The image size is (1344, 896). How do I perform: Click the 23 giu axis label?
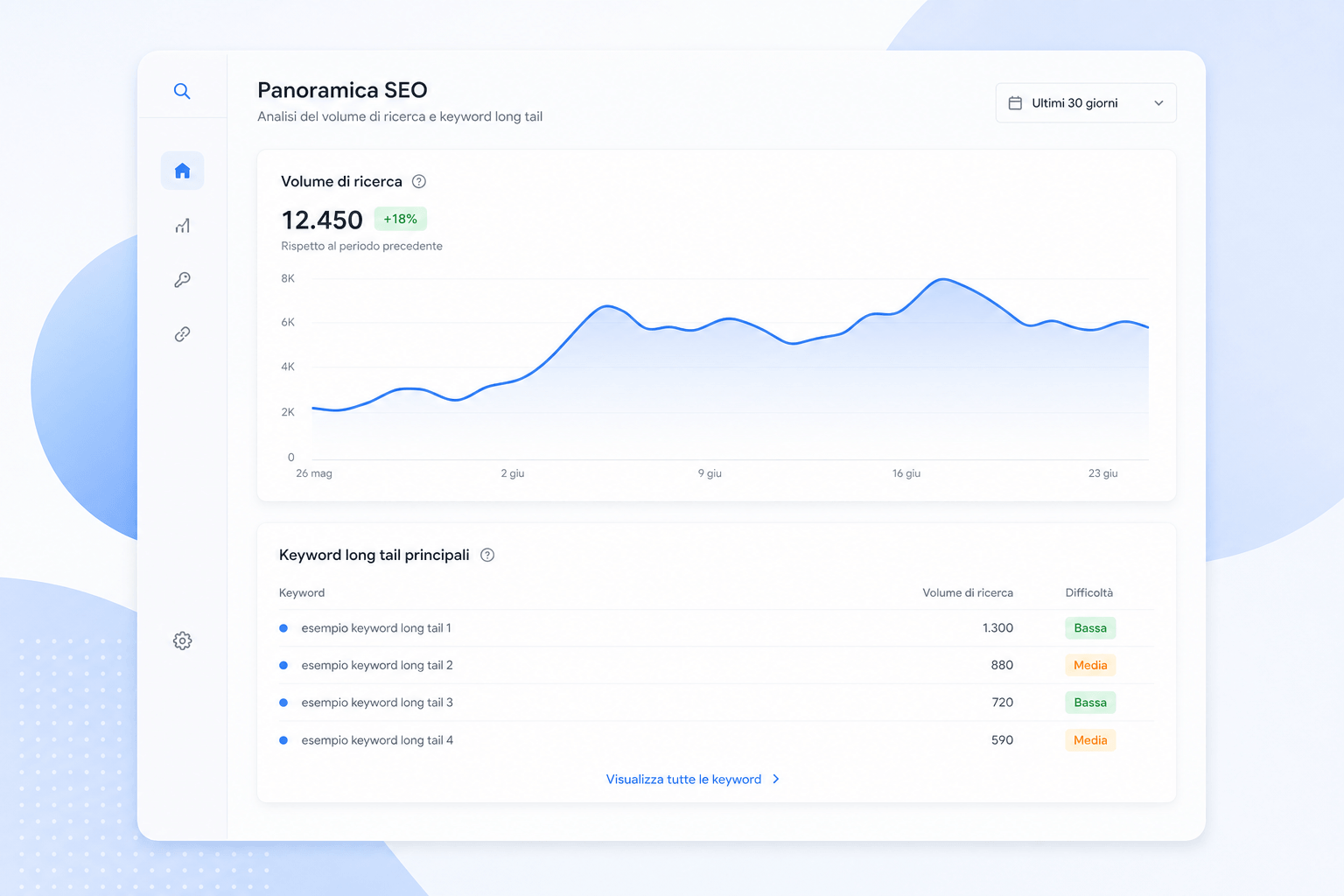point(1103,473)
